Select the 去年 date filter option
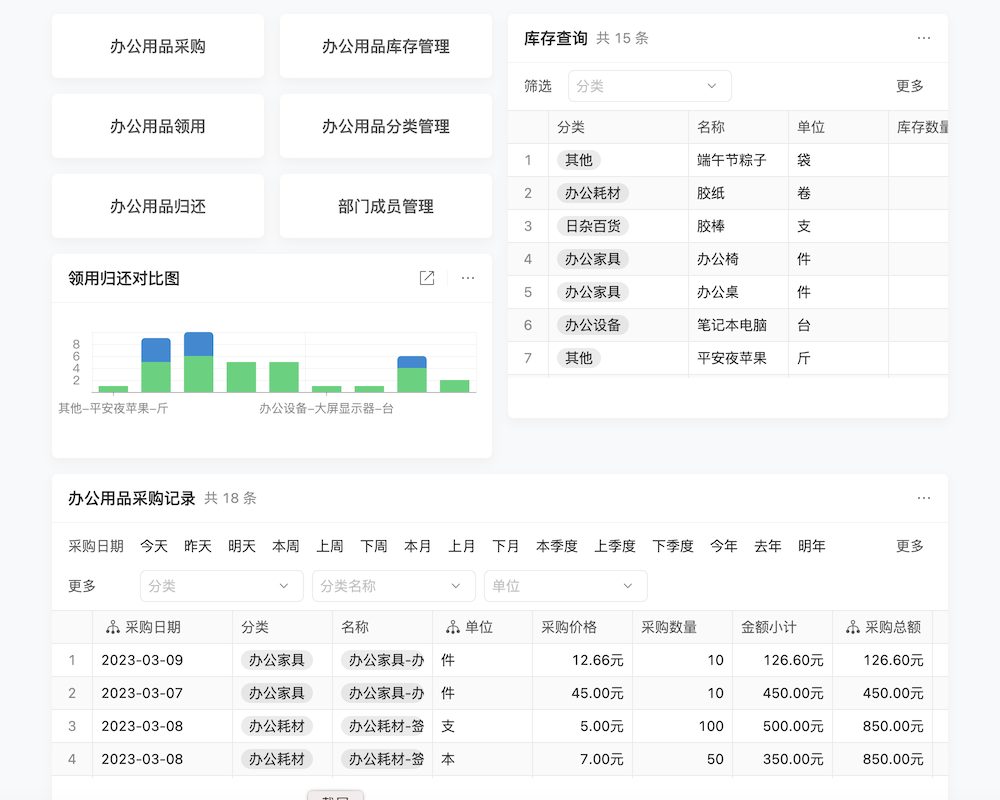Screen dimensions: 1000x800 [x=767, y=546]
